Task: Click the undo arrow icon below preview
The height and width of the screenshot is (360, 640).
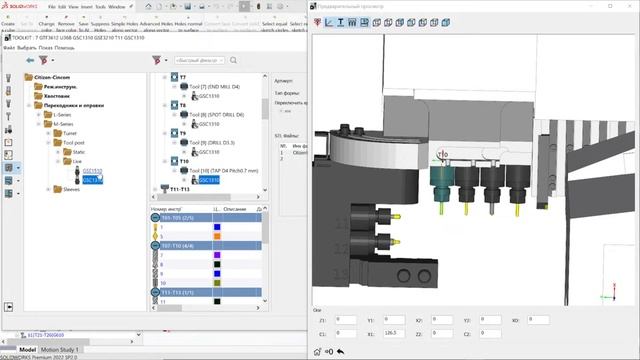Action: [x=340, y=351]
